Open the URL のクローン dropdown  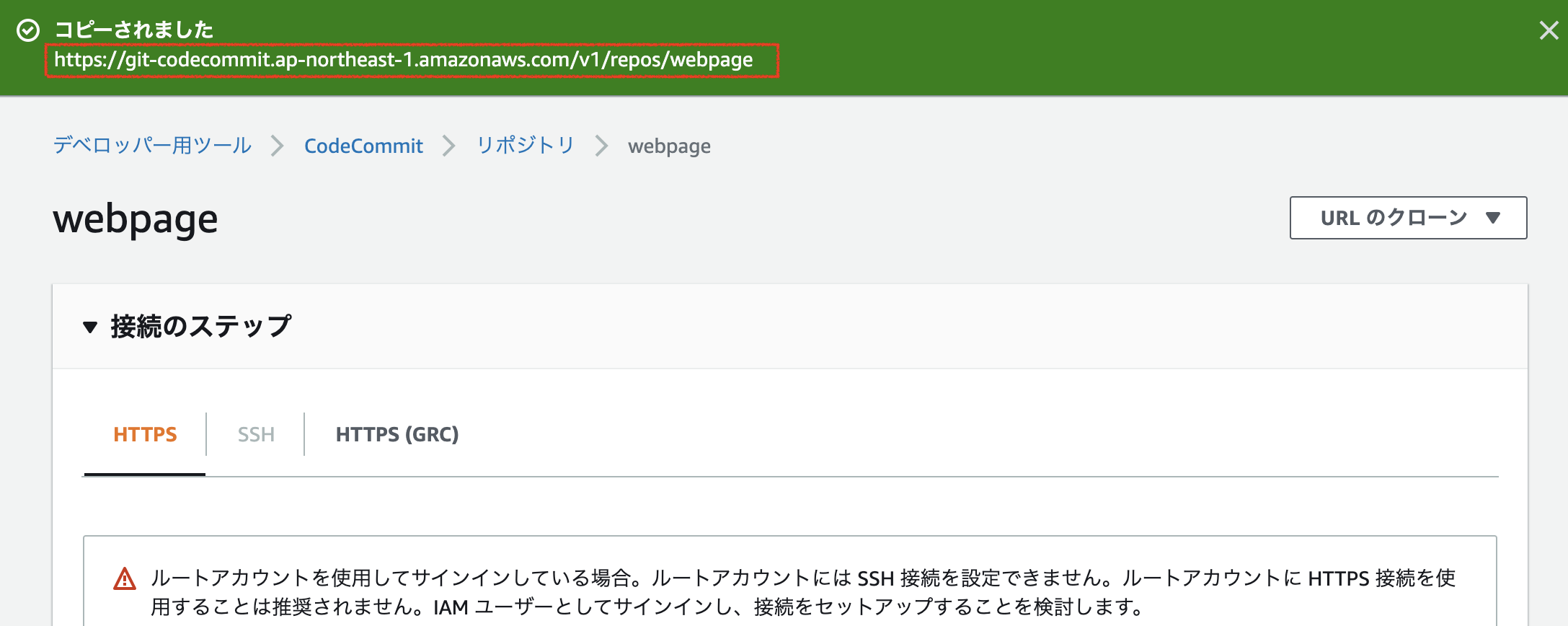(1408, 218)
